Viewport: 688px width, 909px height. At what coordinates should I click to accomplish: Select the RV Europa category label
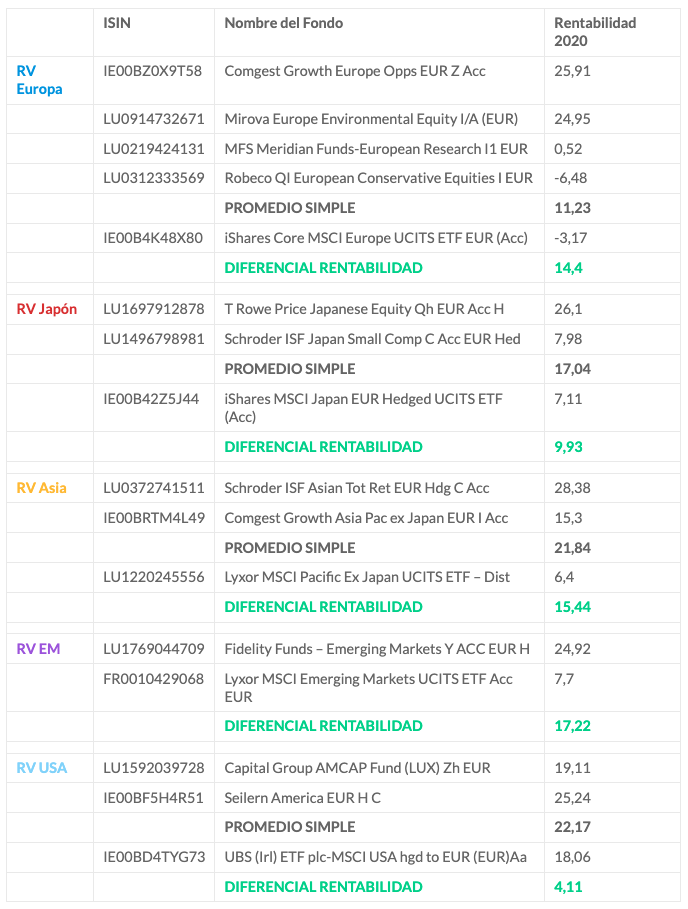pos(39,80)
